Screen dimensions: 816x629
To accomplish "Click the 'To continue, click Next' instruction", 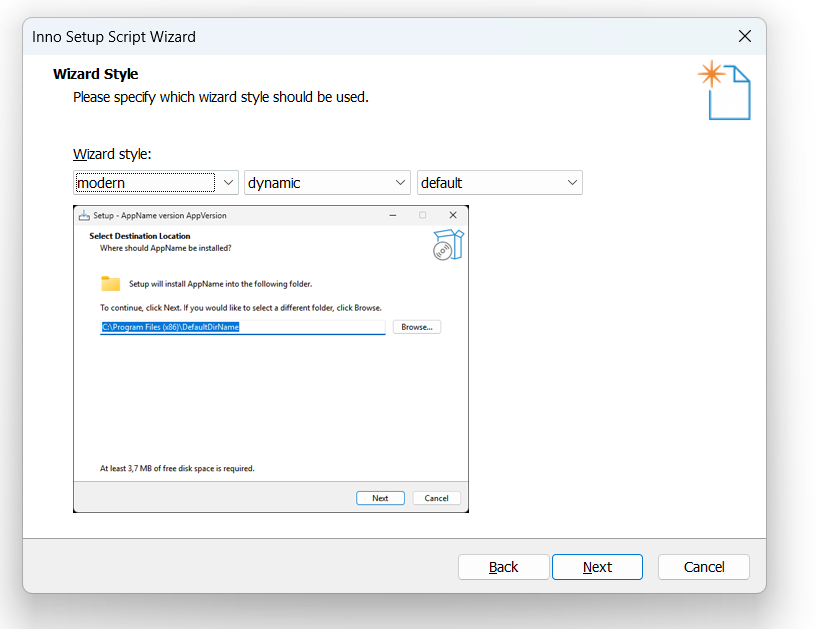I will pos(240,308).
